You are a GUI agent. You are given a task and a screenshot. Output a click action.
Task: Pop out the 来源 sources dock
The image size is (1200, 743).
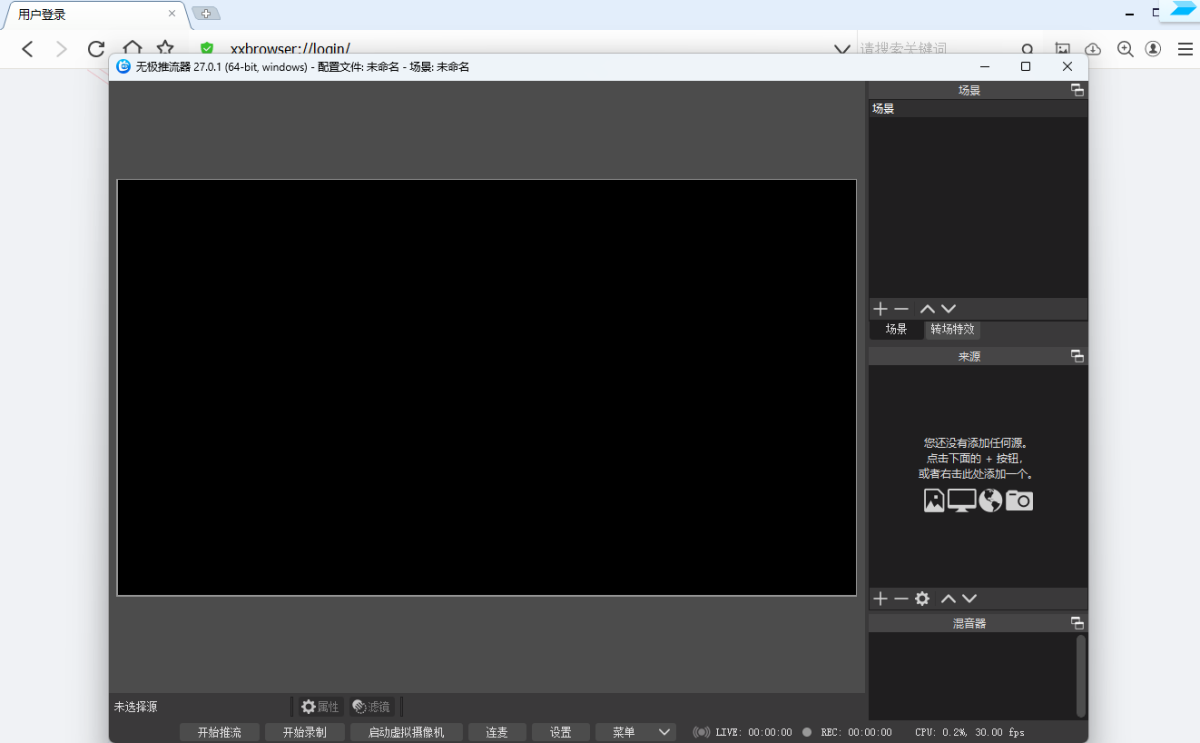point(1077,356)
